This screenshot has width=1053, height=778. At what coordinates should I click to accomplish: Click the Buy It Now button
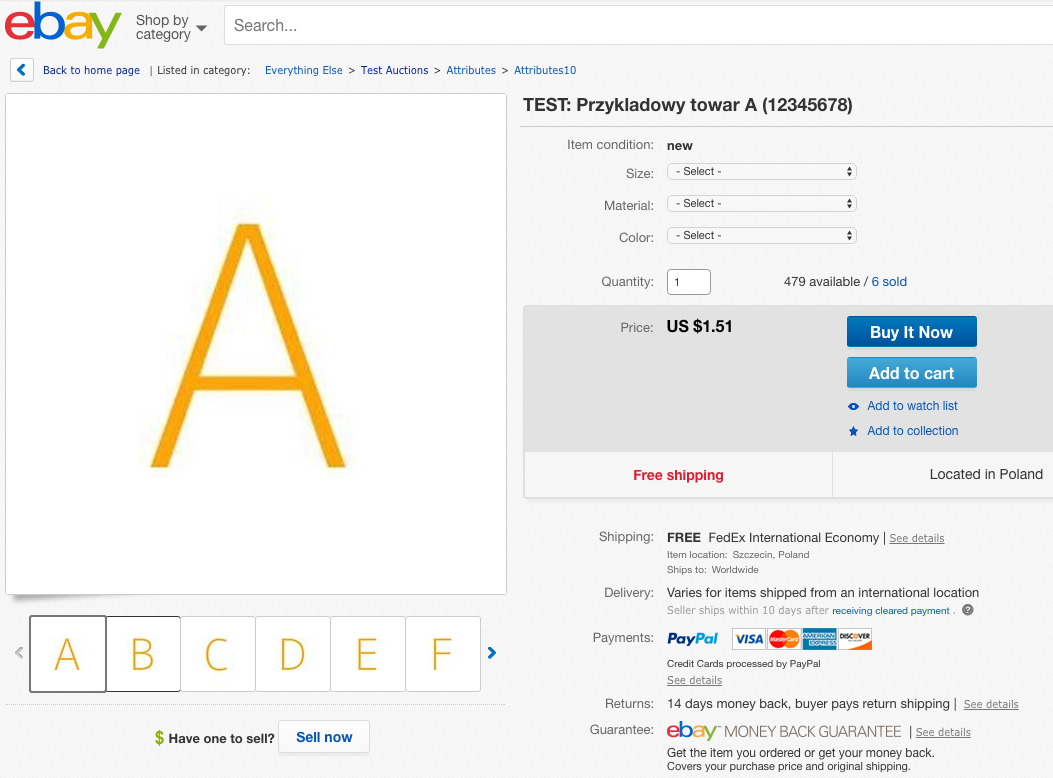[x=911, y=332]
